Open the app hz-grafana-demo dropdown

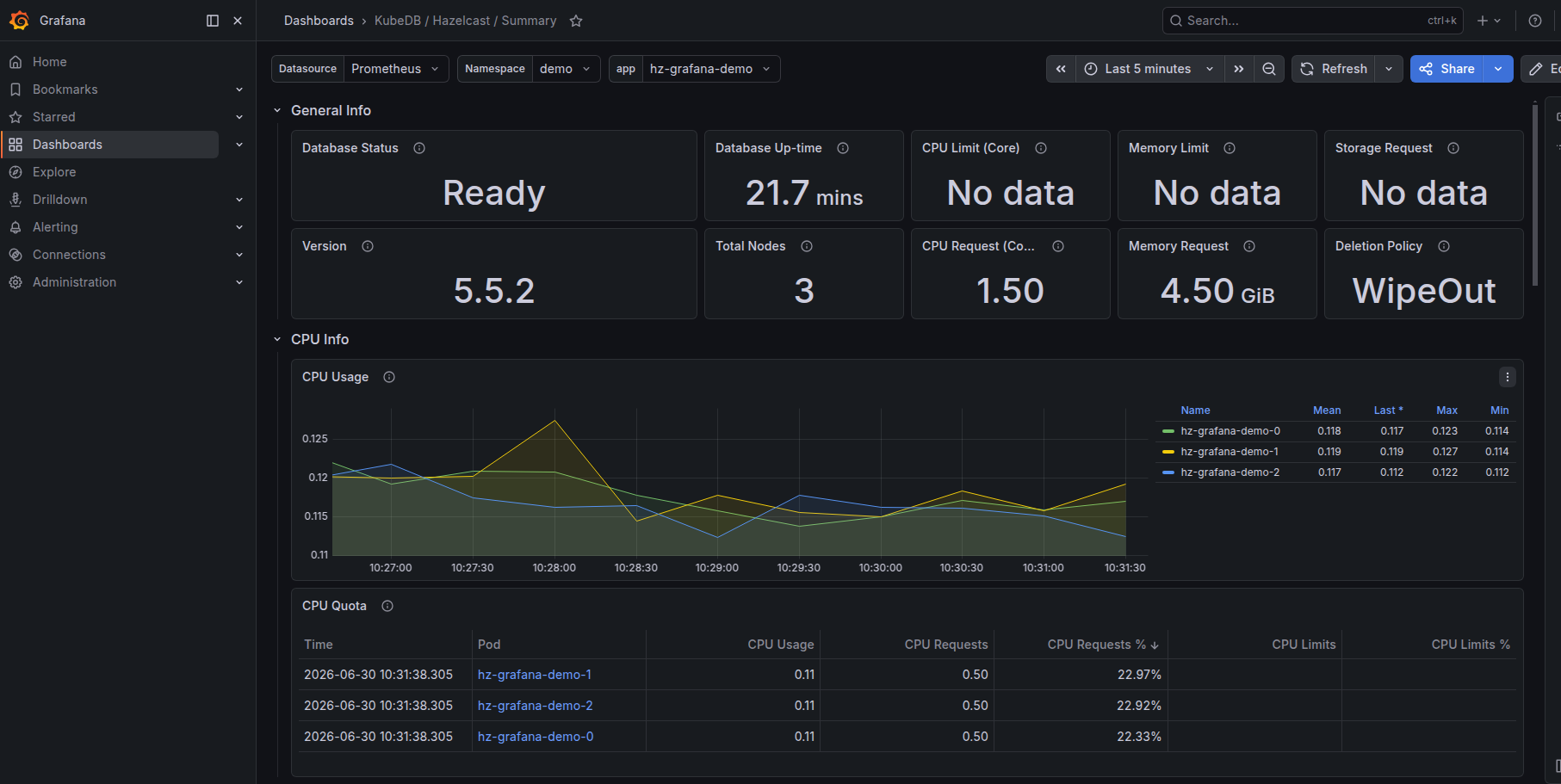click(x=711, y=69)
